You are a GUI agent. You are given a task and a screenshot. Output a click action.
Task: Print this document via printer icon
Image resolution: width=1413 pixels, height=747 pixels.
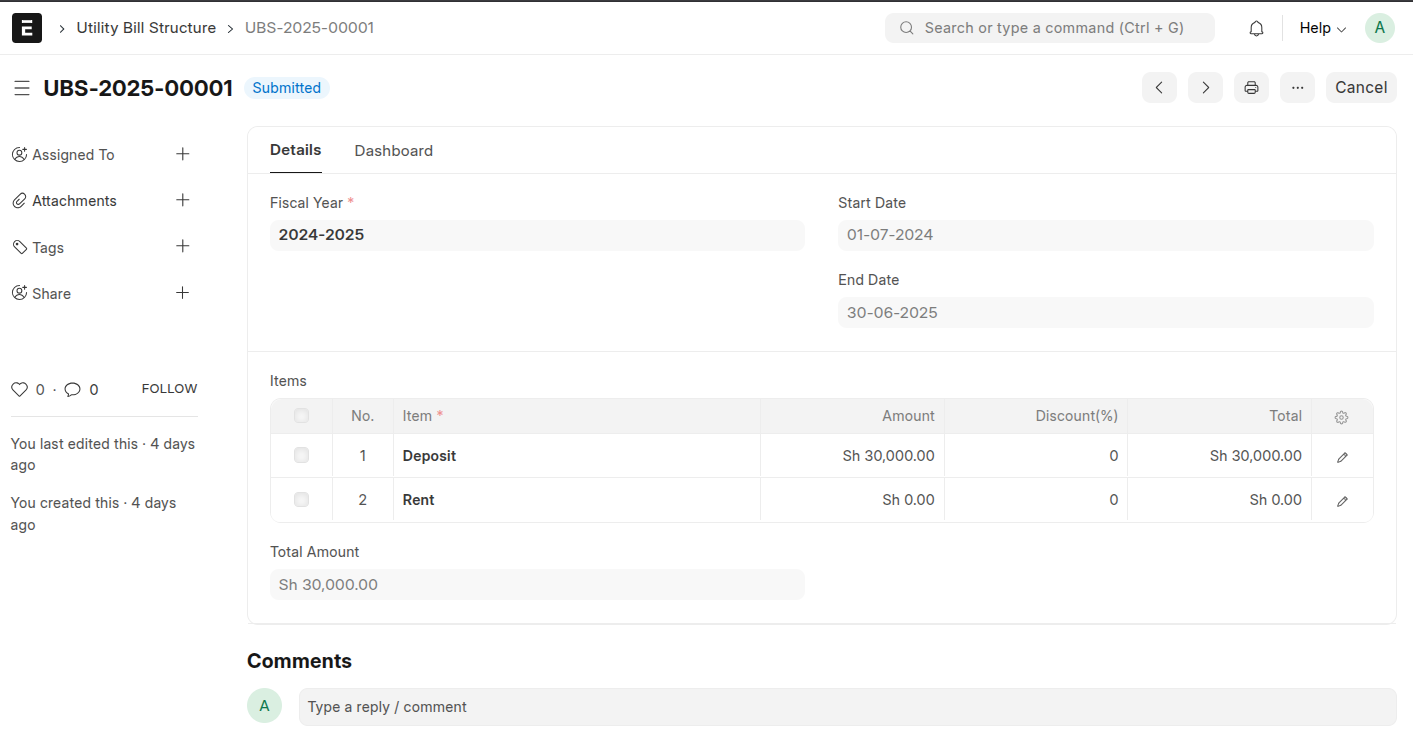[x=1251, y=87]
